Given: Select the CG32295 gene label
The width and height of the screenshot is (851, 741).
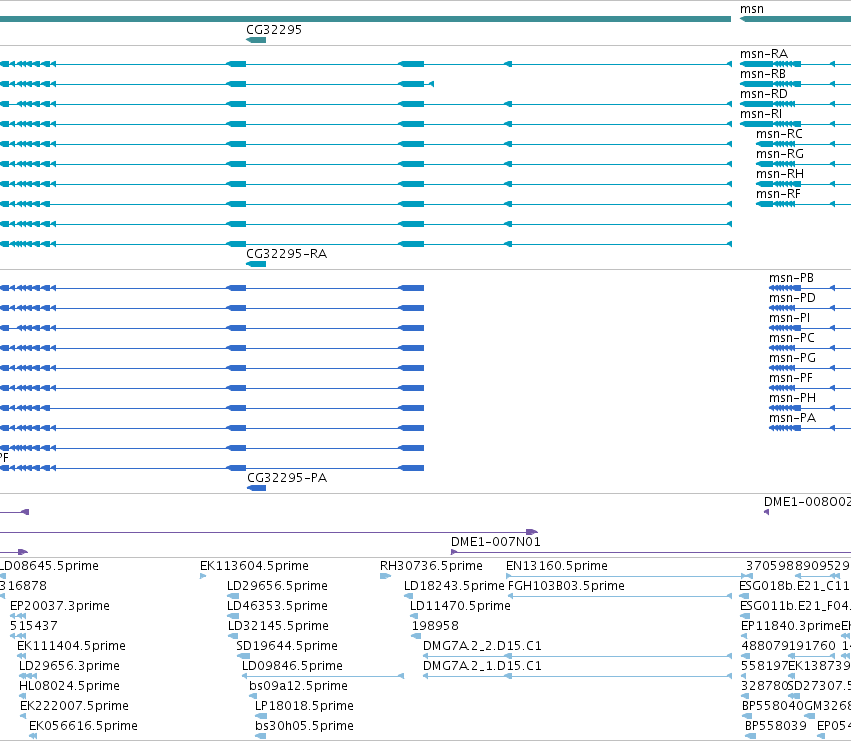Looking at the screenshot, I should point(274,29).
